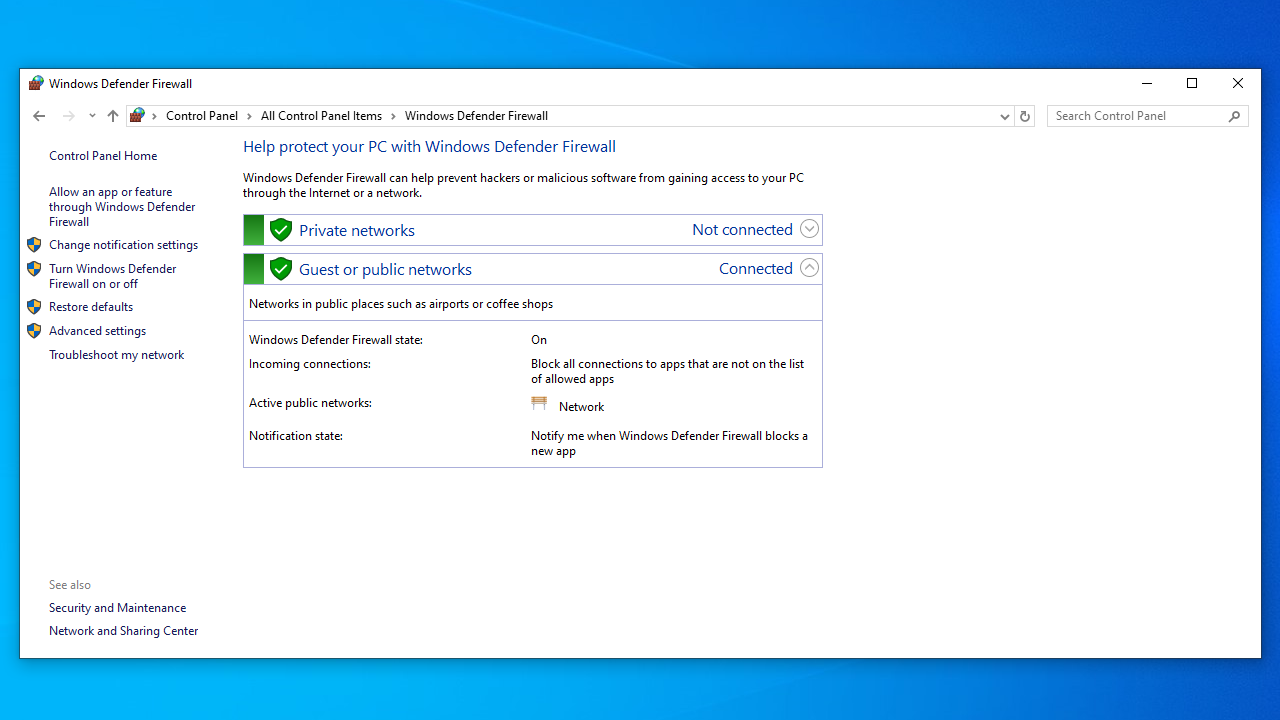The image size is (1280, 720).
Task: Click the bench icon for active Network
Action: [539, 404]
